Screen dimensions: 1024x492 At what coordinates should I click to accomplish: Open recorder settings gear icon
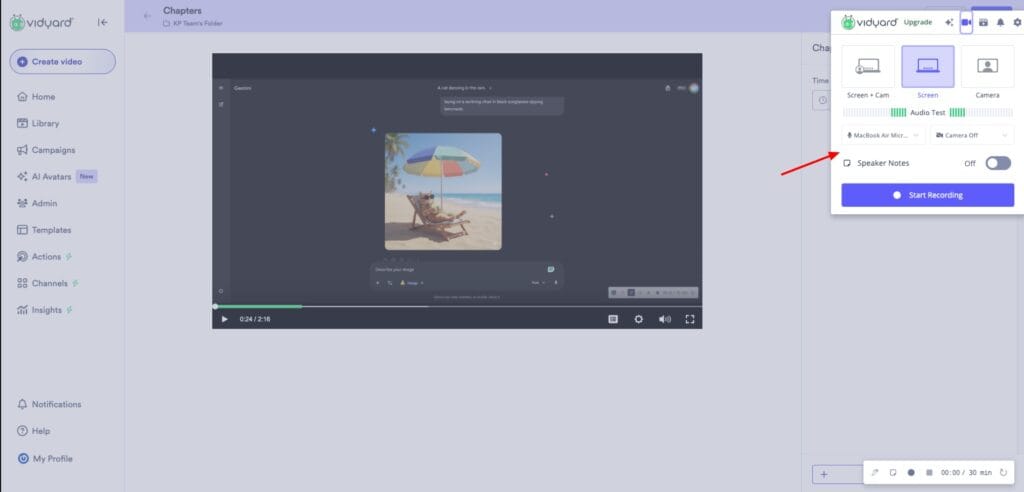pos(1017,22)
